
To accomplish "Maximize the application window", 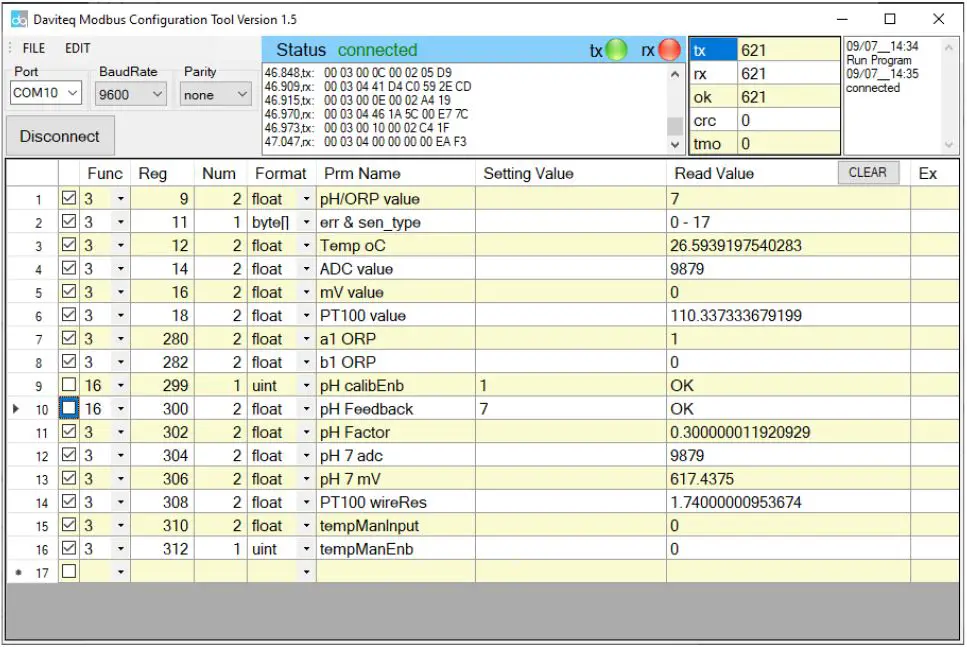I will coord(889,19).
